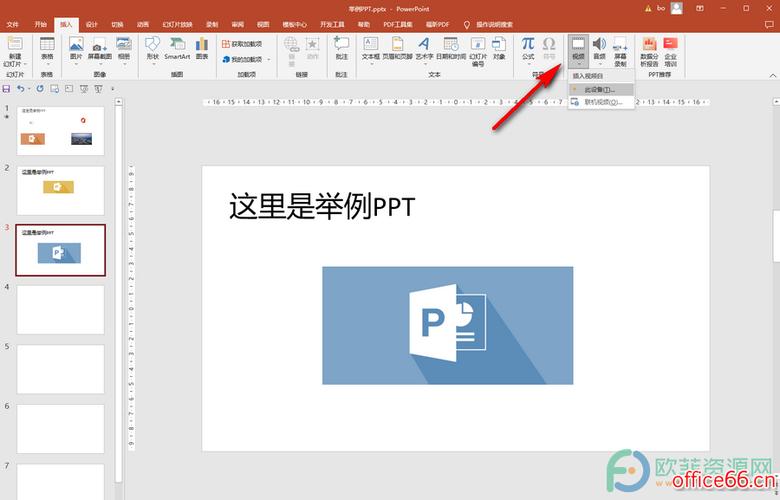Select blank slide 5 thumbnail

tap(61, 369)
